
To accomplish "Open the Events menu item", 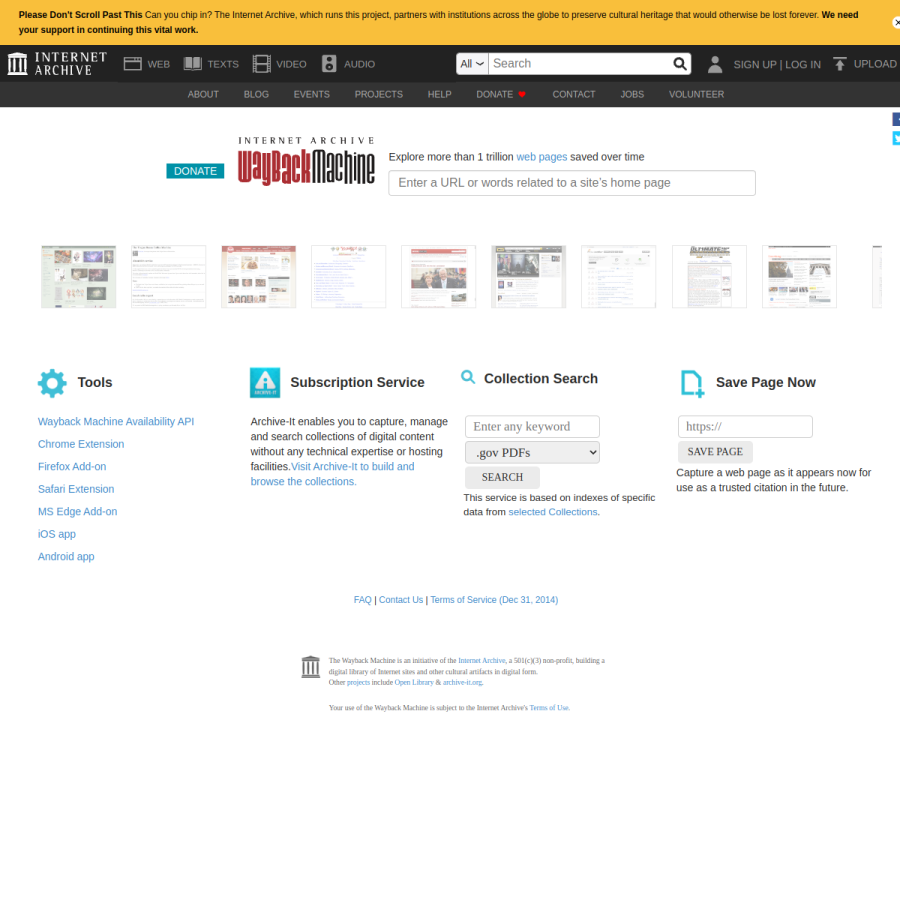I will [x=312, y=95].
